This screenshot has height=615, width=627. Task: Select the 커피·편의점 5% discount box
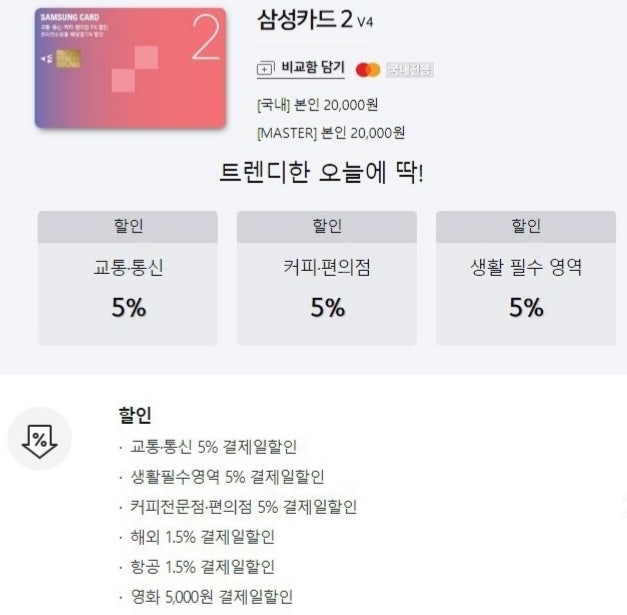[327, 278]
